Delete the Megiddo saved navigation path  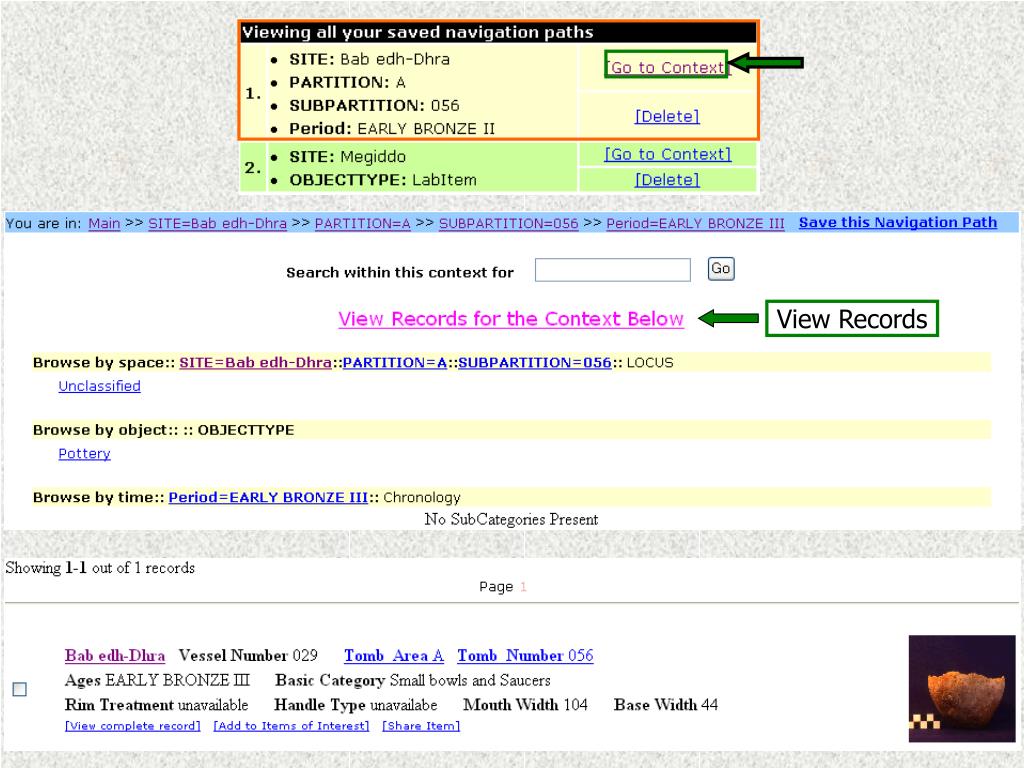(667, 180)
